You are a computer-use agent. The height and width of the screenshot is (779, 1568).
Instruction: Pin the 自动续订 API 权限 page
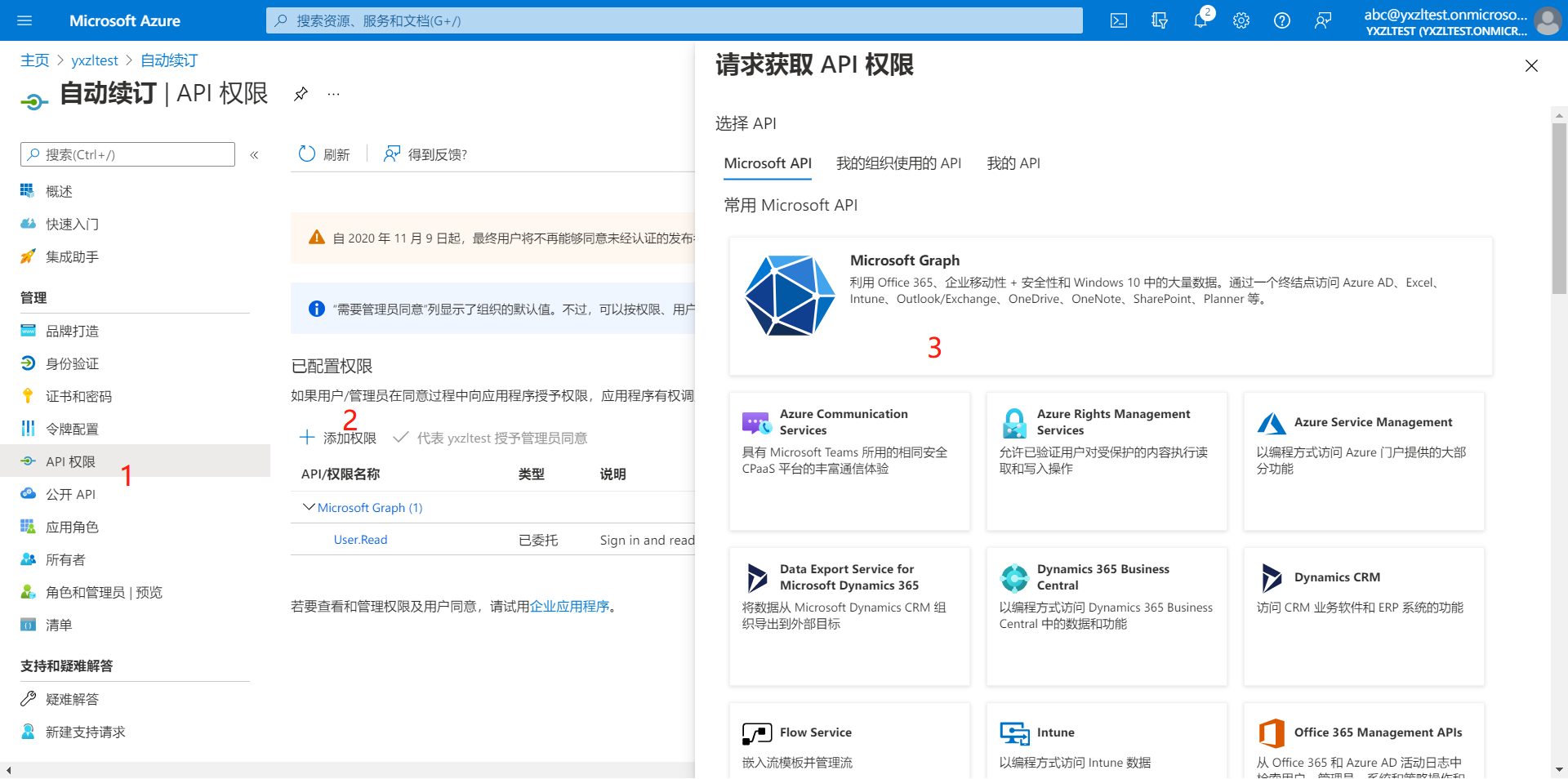pyautogui.click(x=301, y=94)
